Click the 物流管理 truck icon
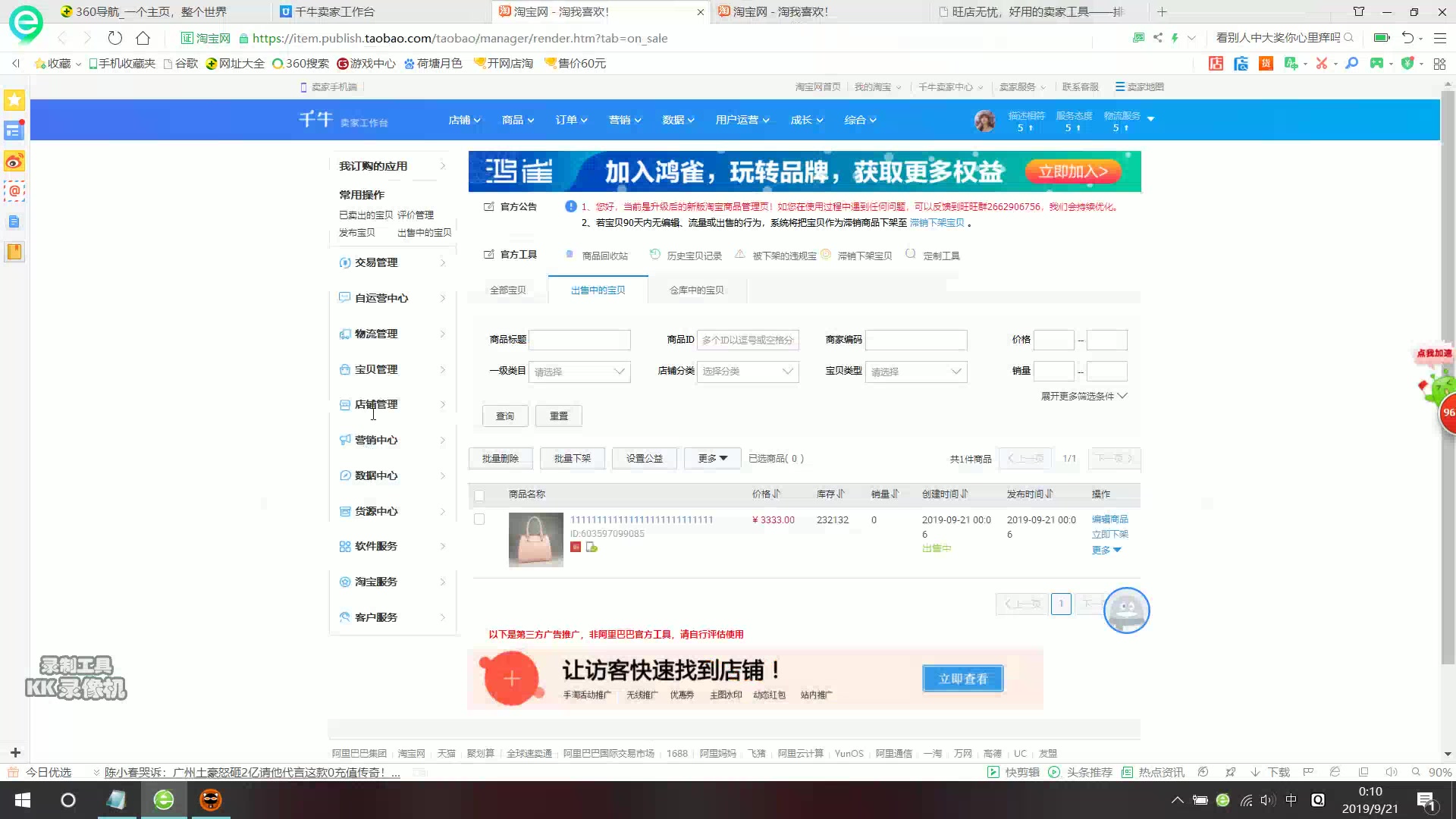This screenshot has width=1456, height=819. point(345,334)
